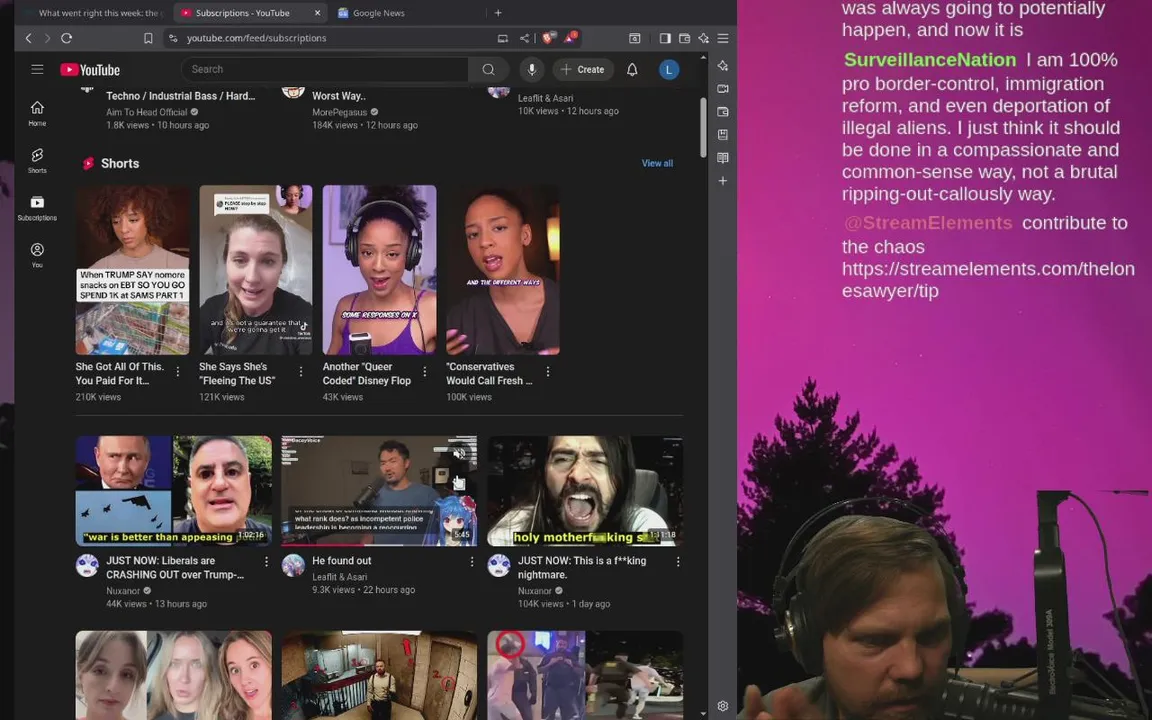The width and height of the screenshot is (1152, 720).
Task: Open the Leo AI assistant icon in toolbar
Action: tap(703, 38)
